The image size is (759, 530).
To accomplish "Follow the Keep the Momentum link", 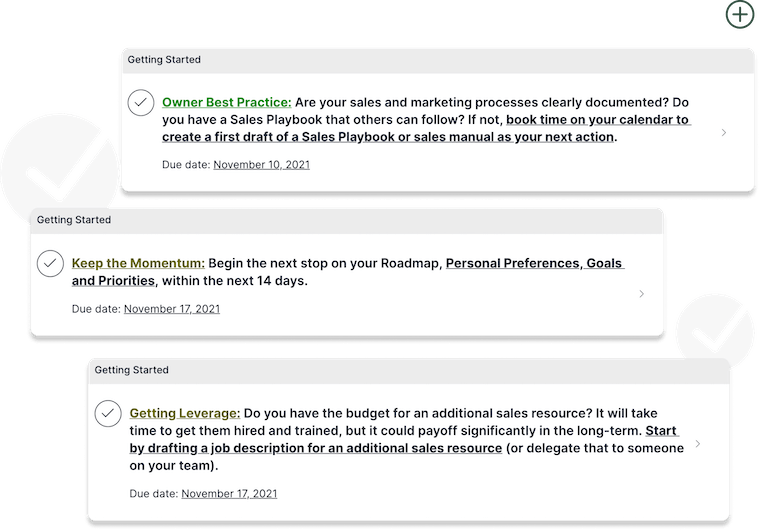I will point(138,263).
